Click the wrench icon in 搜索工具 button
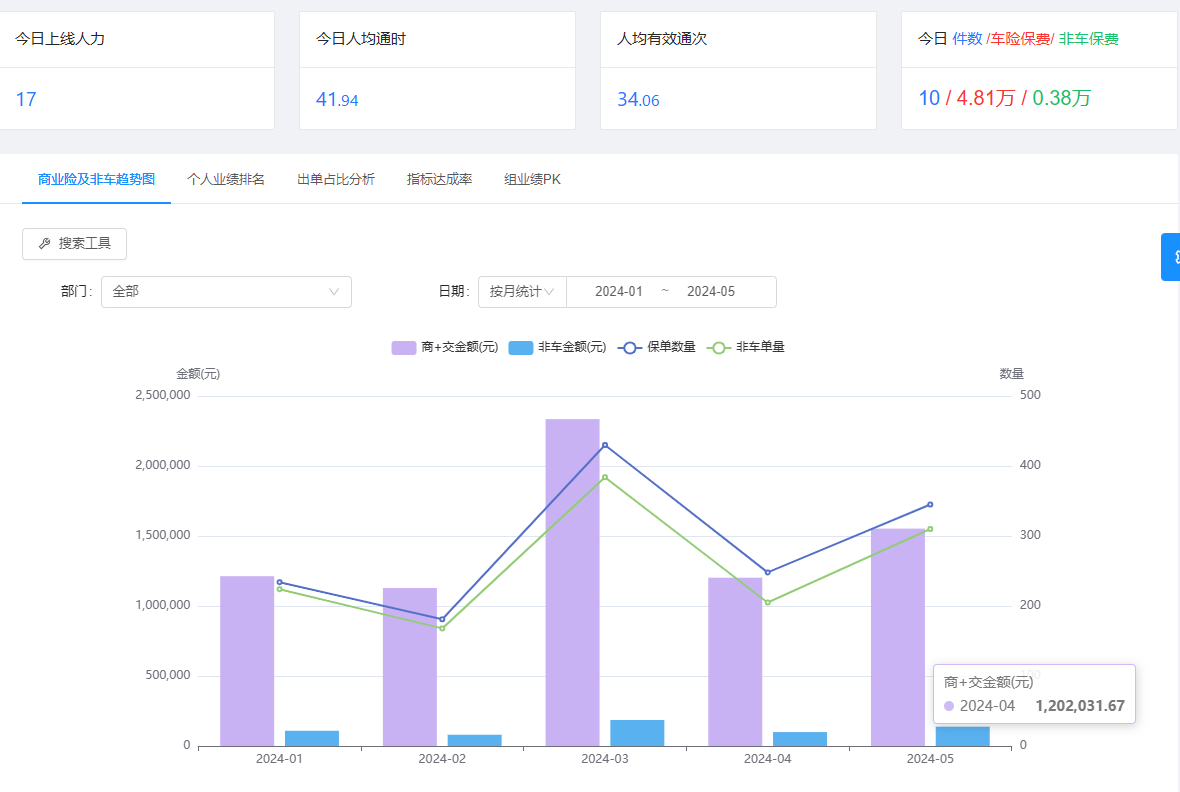Image resolution: width=1180 pixels, height=792 pixels. tap(44, 244)
